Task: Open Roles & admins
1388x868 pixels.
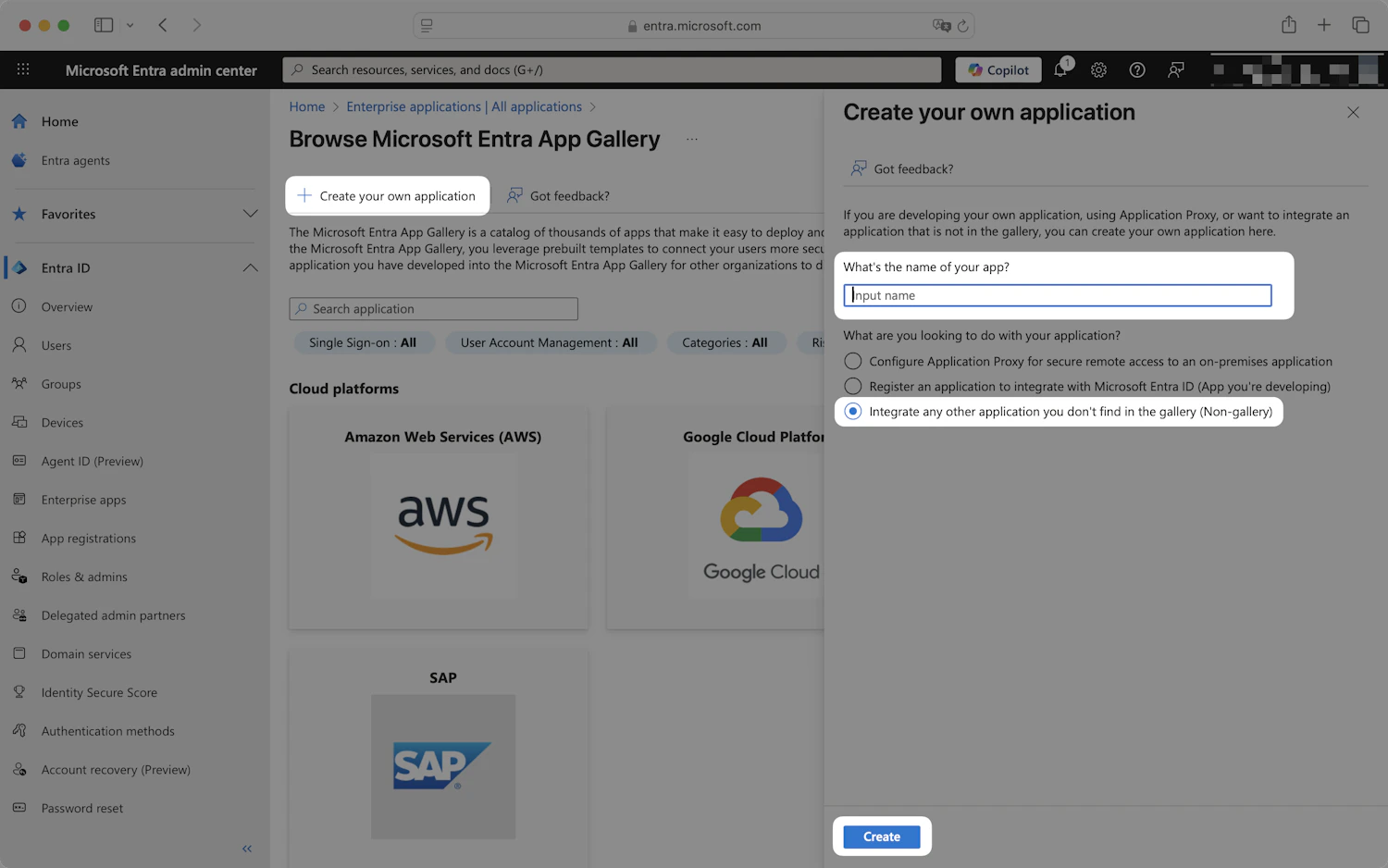Action: click(x=84, y=577)
